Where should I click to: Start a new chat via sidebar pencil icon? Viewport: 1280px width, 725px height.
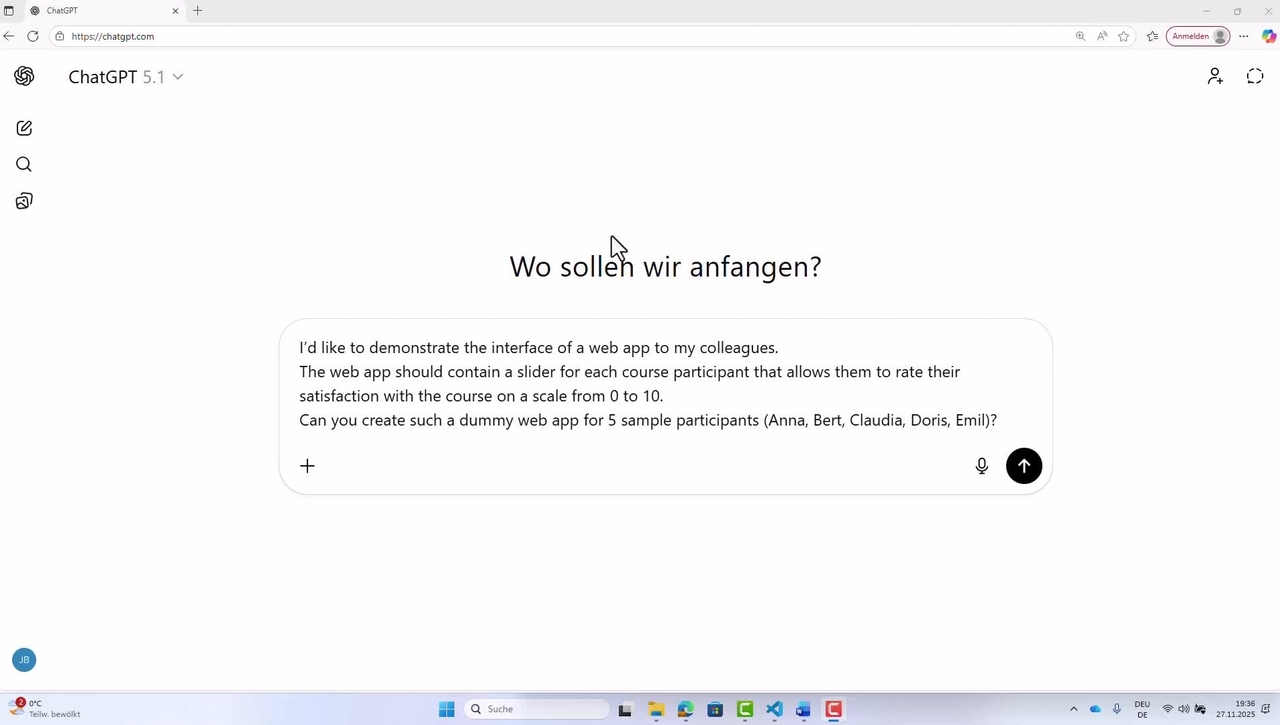[24, 128]
